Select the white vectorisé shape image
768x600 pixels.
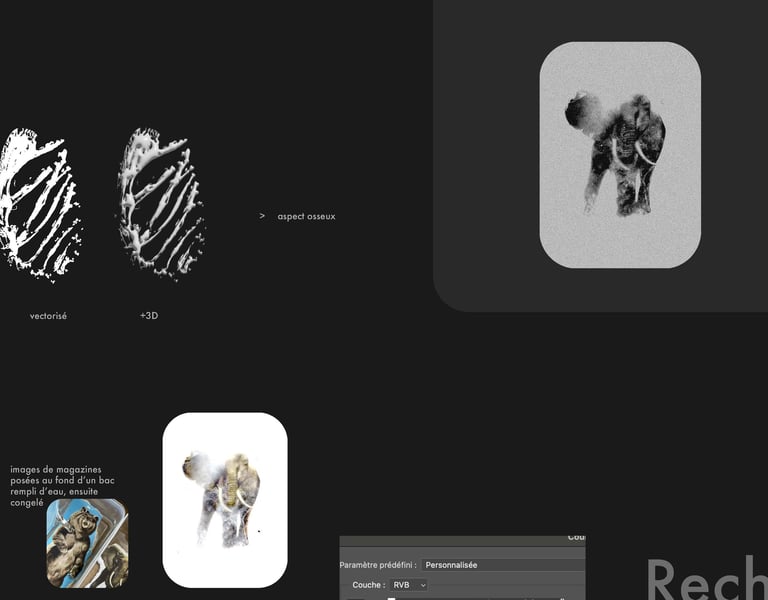(x=40, y=206)
